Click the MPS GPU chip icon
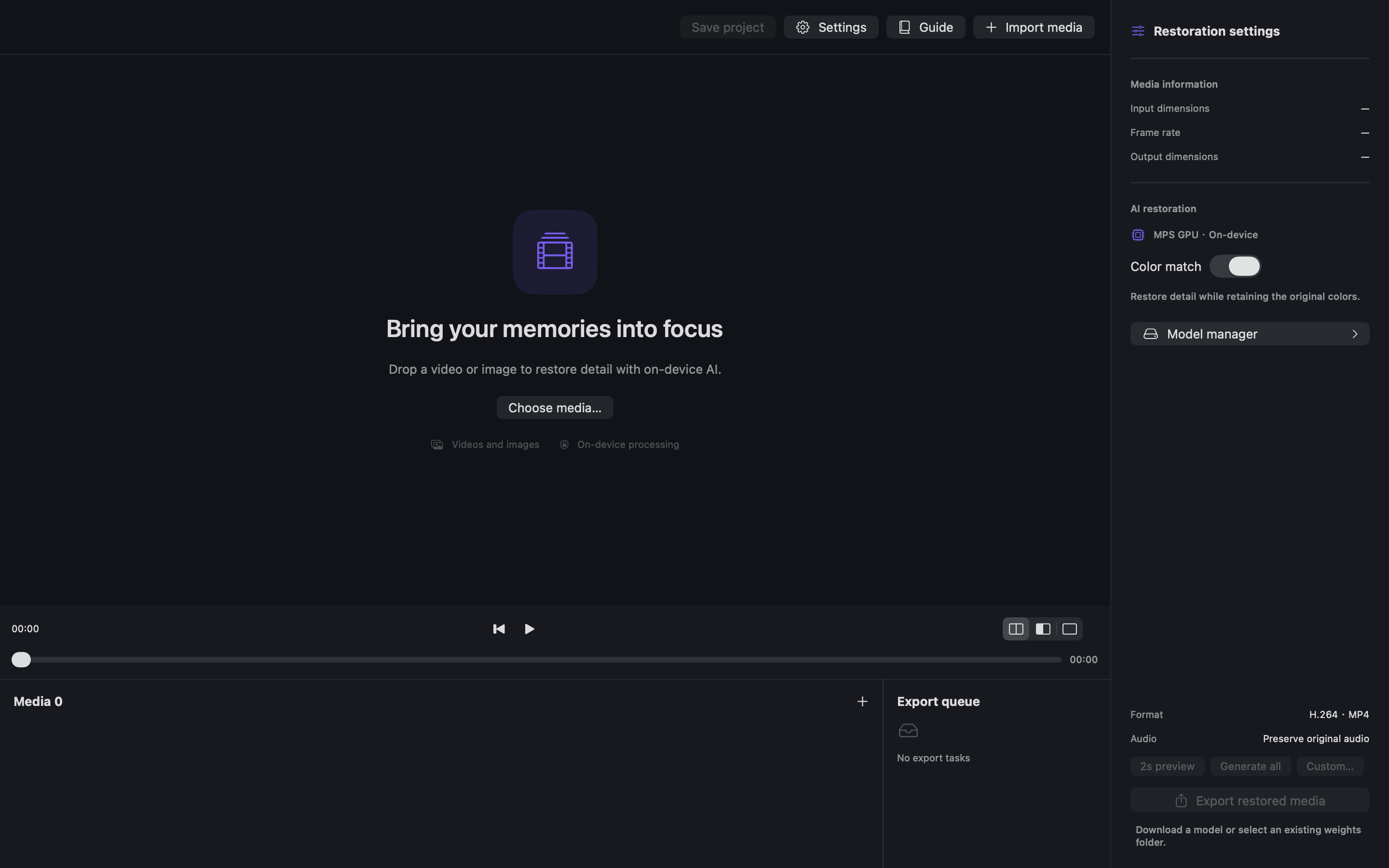This screenshot has height=868, width=1389. 1138,235
